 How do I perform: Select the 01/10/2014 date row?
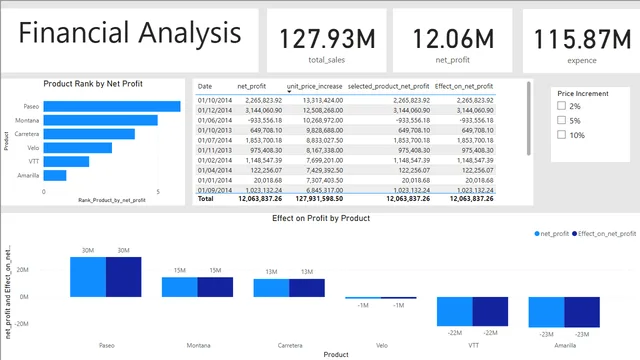click(345, 100)
